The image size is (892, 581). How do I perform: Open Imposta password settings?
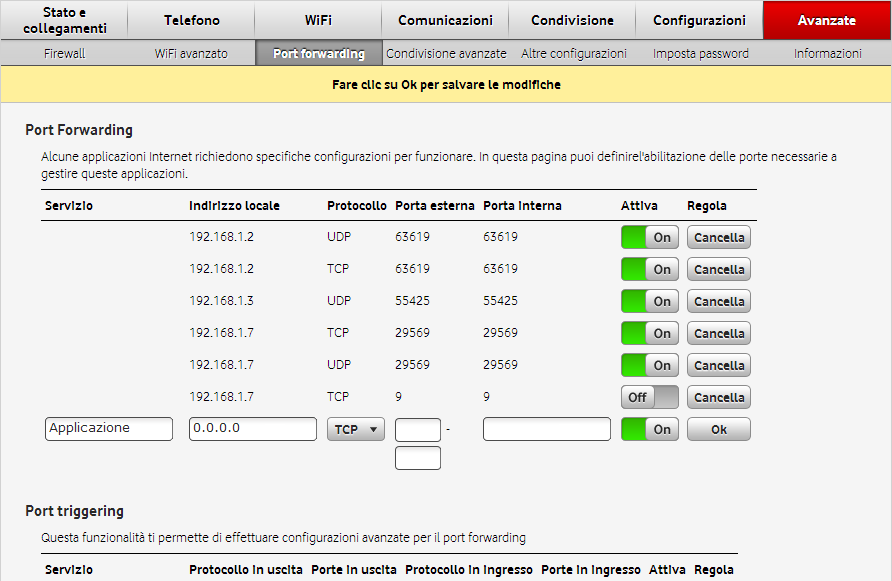click(698, 53)
